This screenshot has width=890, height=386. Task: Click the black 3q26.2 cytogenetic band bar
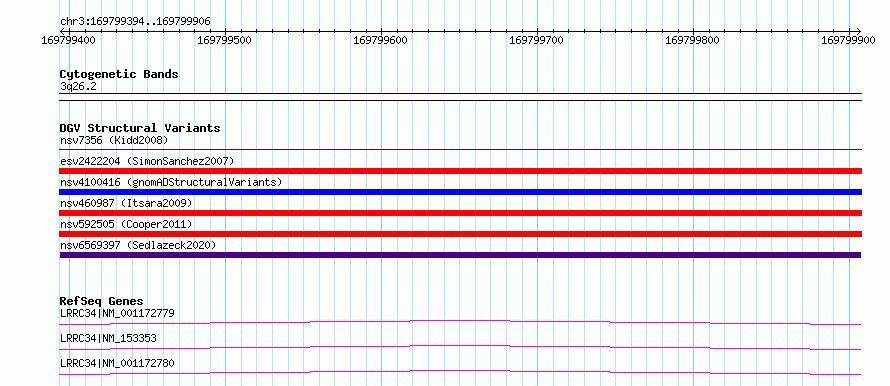[460, 97]
